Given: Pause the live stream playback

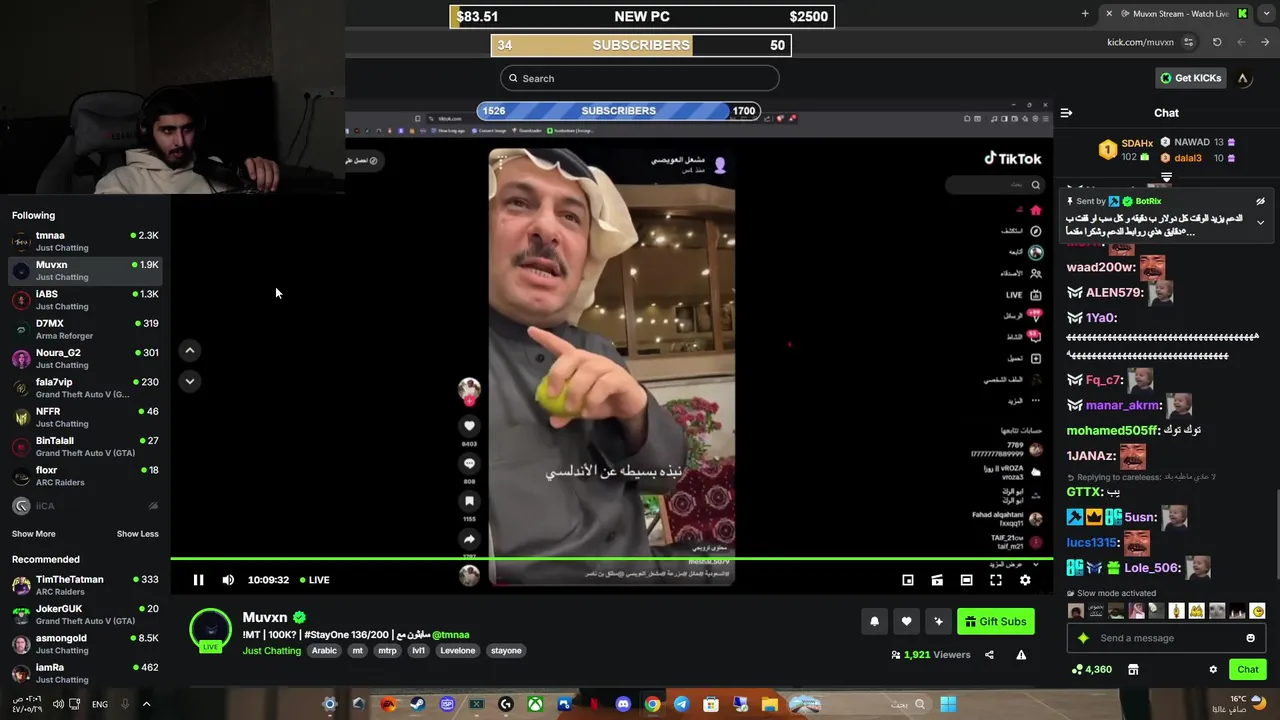Looking at the screenshot, I should coord(198,580).
